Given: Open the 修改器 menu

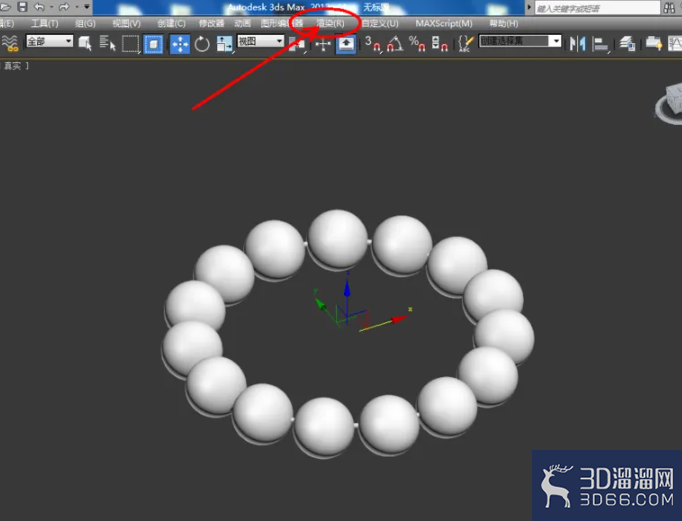Looking at the screenshot, I should coord(211,23).
